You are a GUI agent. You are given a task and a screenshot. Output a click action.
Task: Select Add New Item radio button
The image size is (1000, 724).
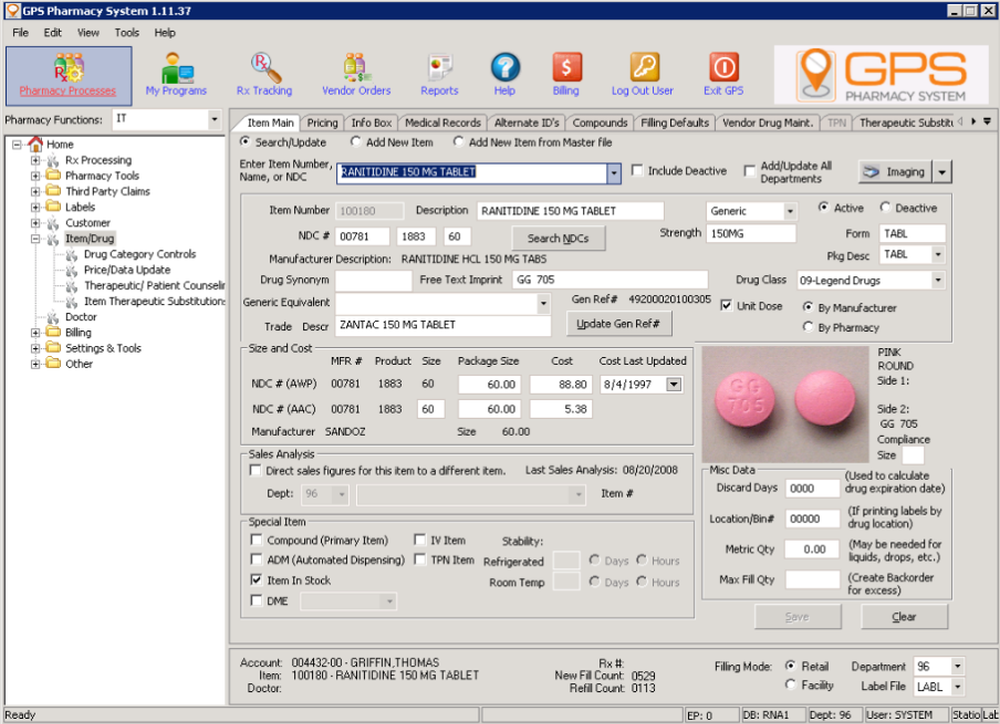click(x=356, y=142)
